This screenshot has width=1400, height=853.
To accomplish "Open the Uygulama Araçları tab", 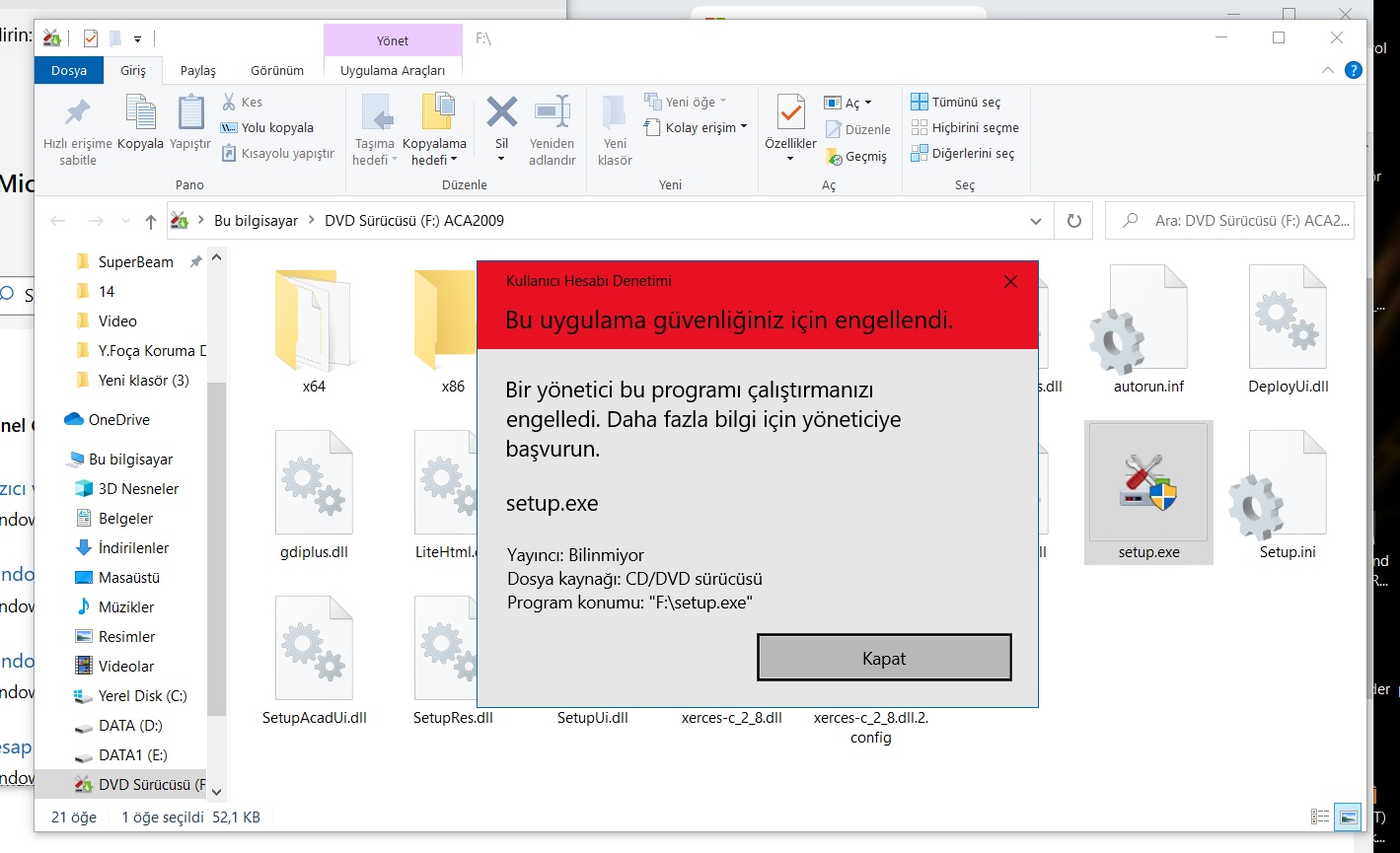I will tap(393, 70).
